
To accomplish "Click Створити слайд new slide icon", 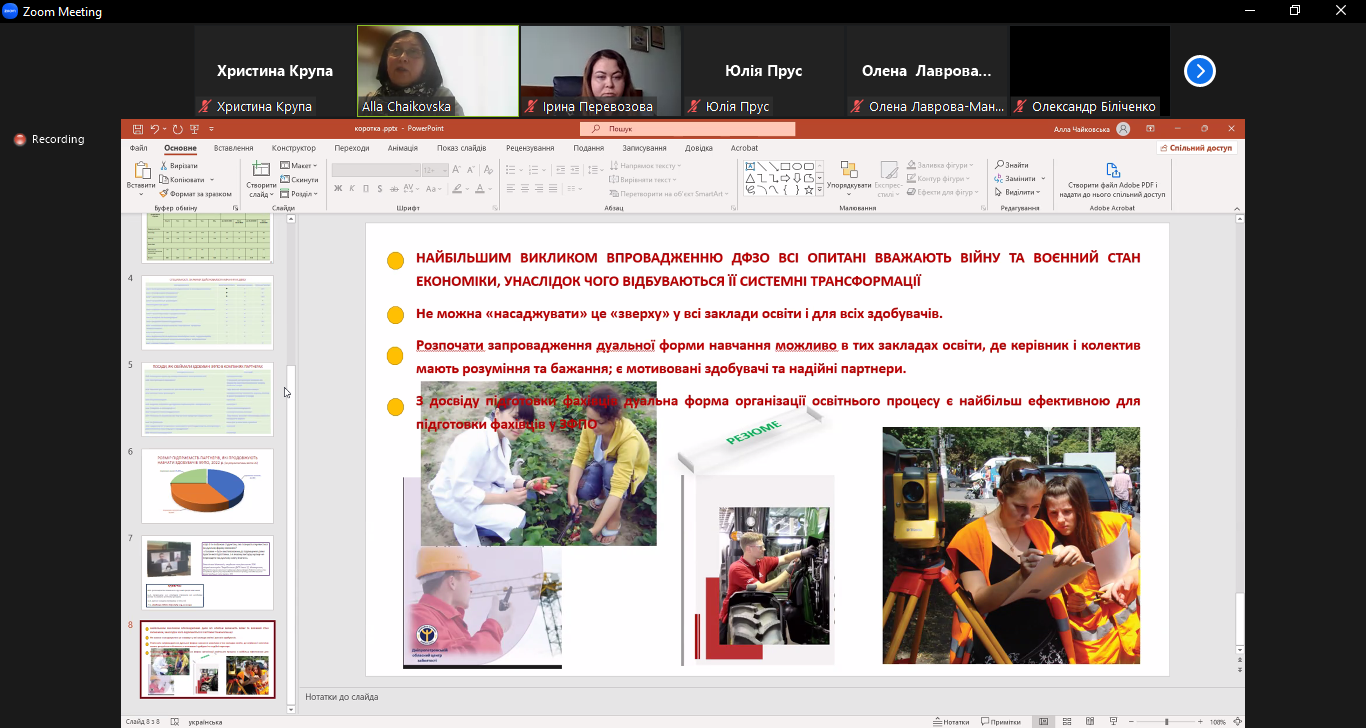I will pyautogui.click(x=261, y=172).
